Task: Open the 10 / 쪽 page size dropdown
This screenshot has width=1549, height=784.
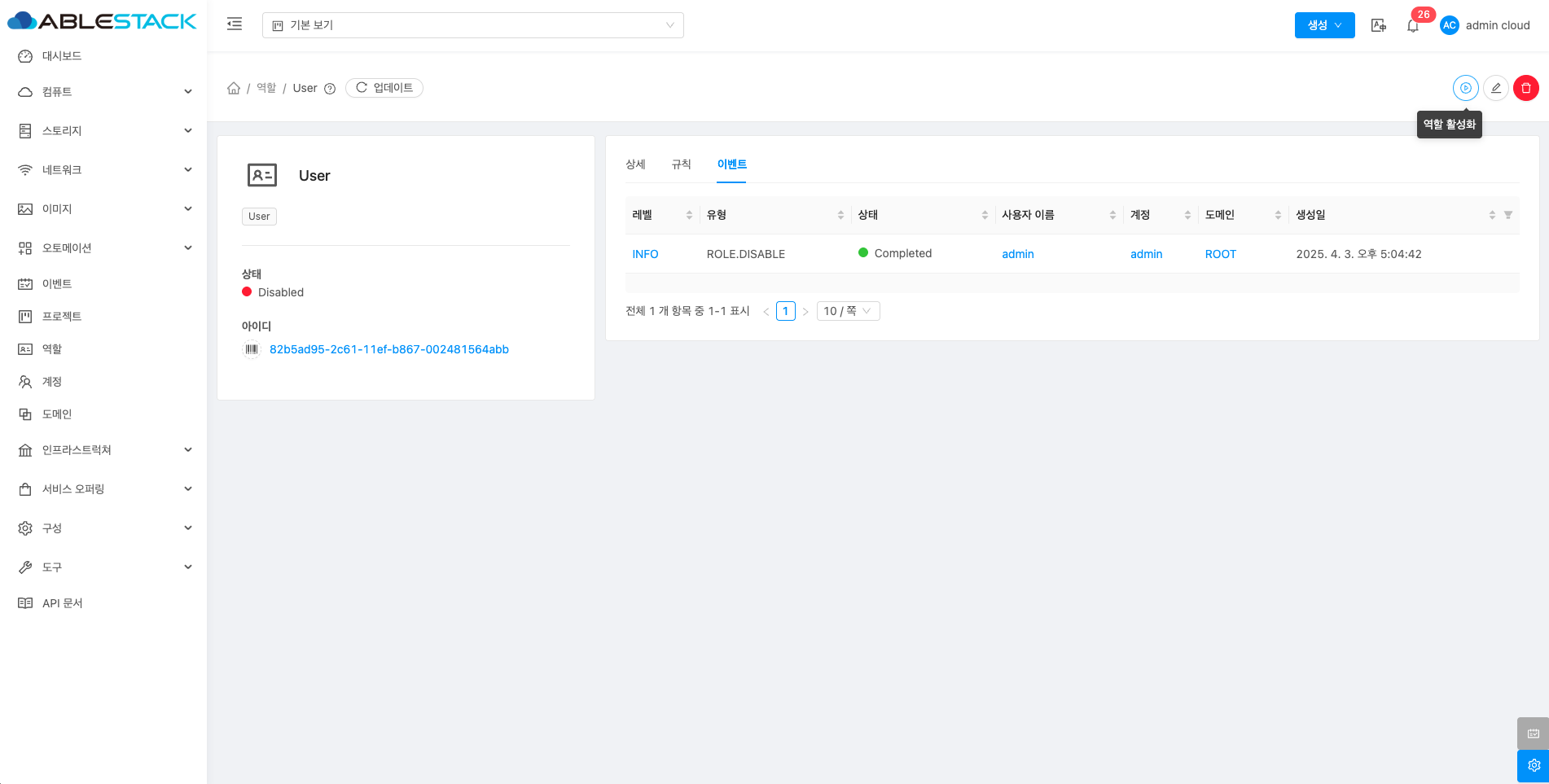Action: 847,311
